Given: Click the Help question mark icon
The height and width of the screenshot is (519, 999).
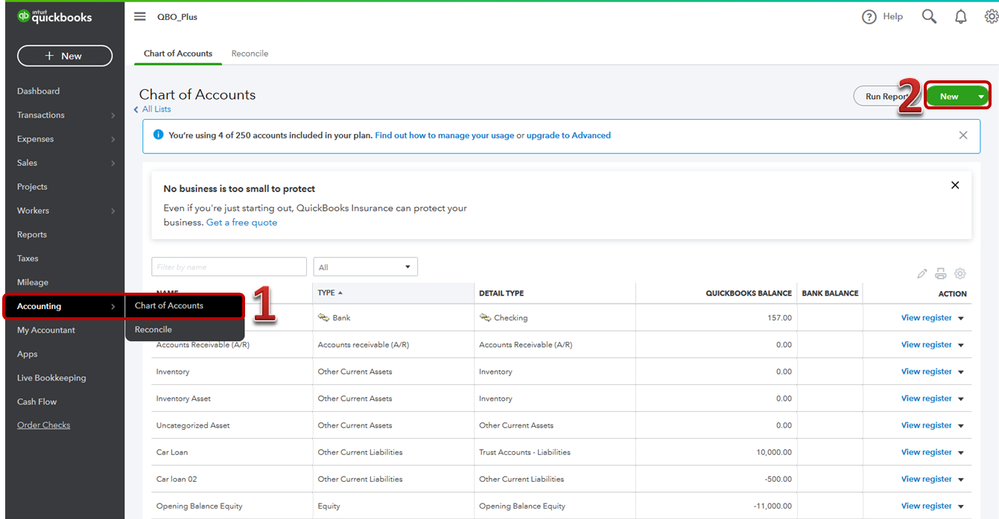Looking at the screenshot, I should click(x=869, y=17).
